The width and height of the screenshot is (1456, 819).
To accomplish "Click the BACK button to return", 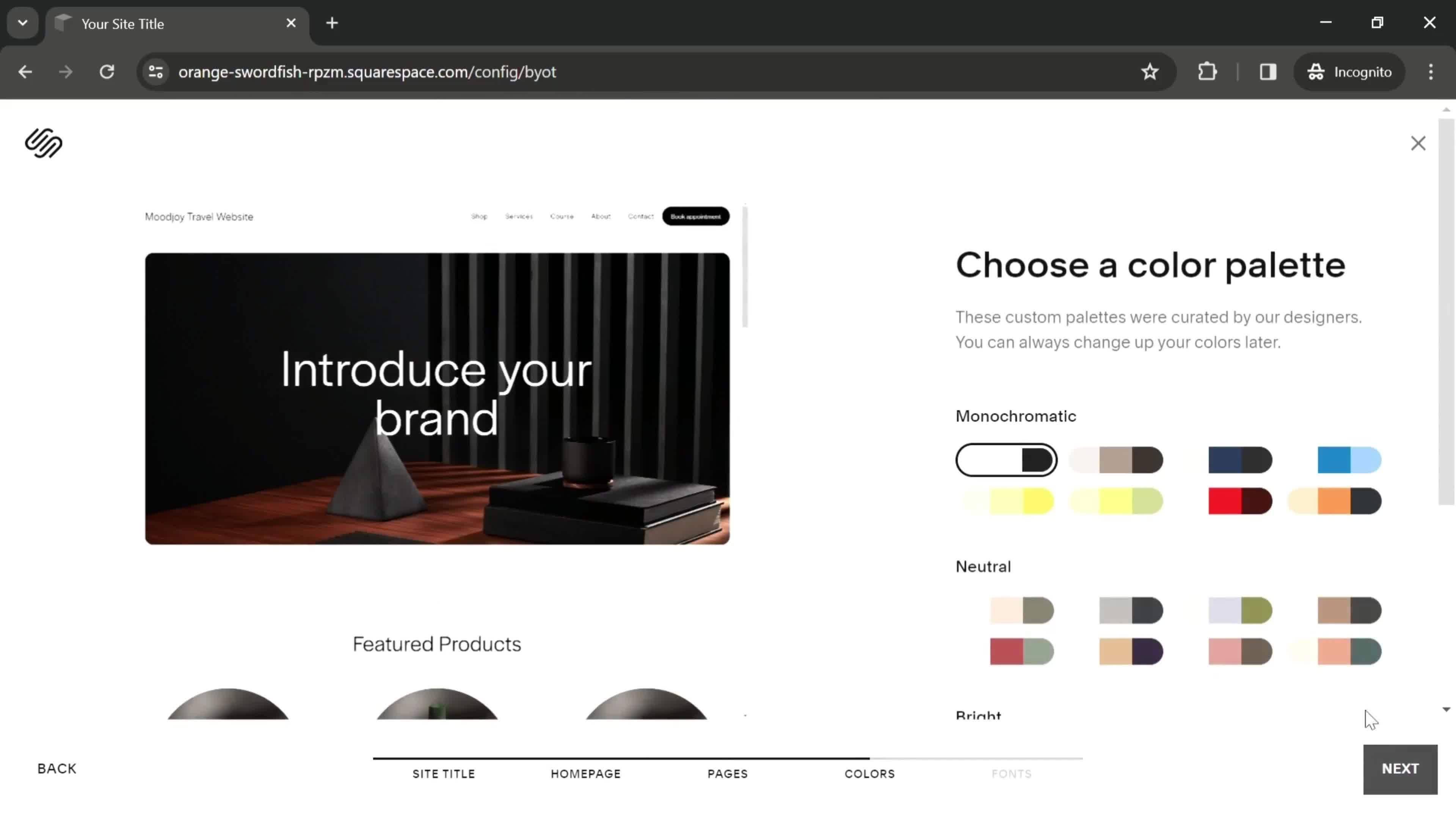I will tap(57, 768).
